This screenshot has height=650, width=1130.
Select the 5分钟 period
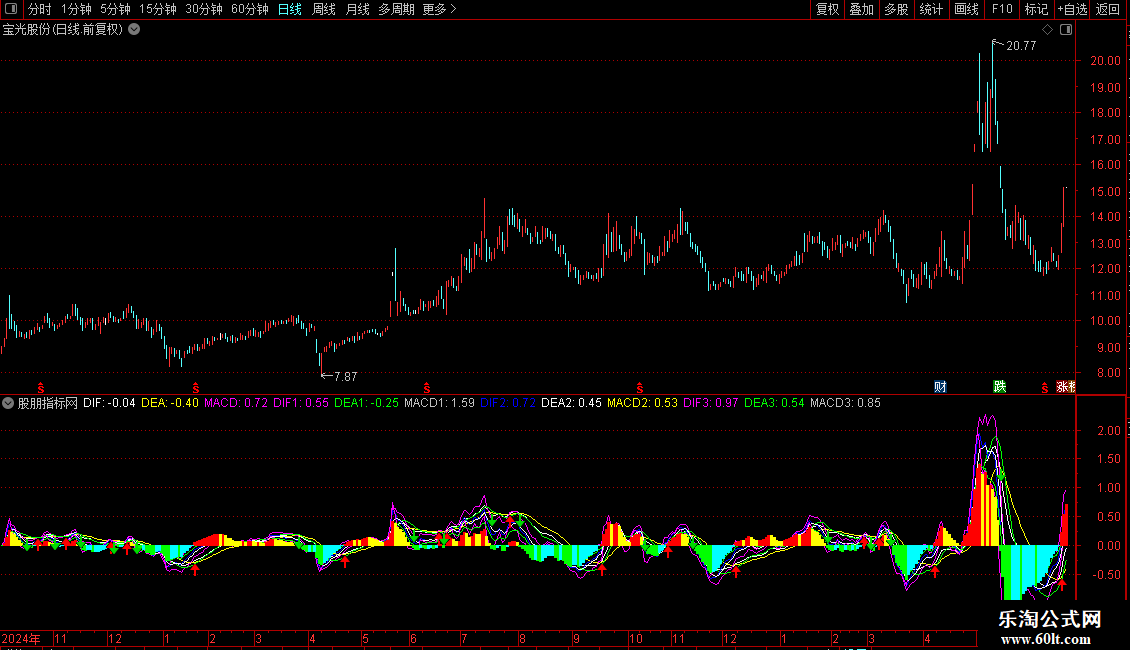point(115,9)
